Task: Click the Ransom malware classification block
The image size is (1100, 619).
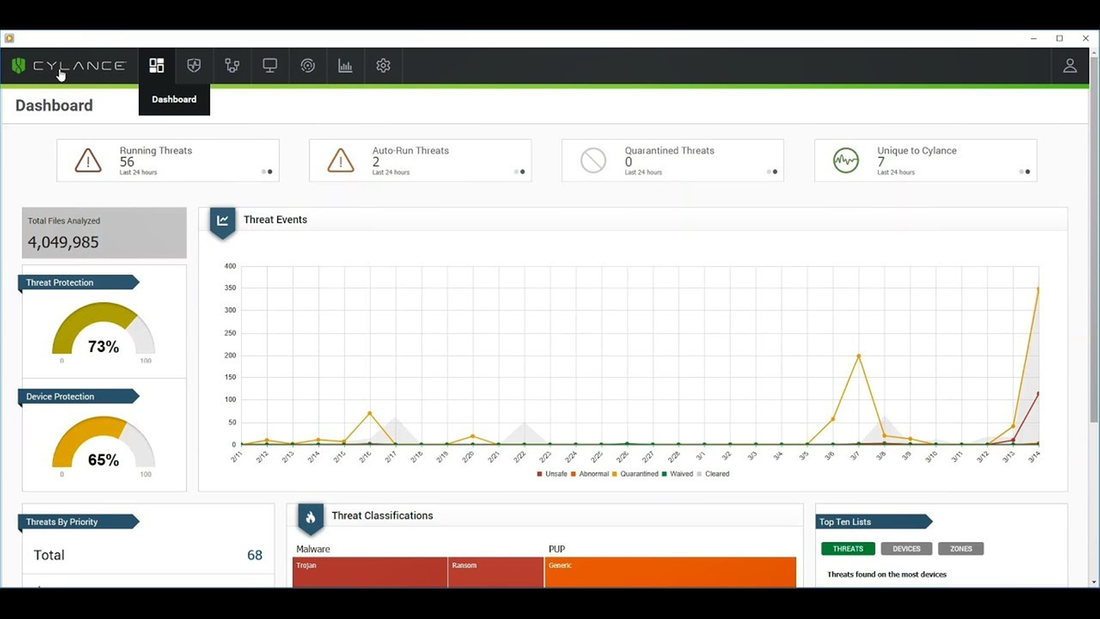Action: [496, 572]
